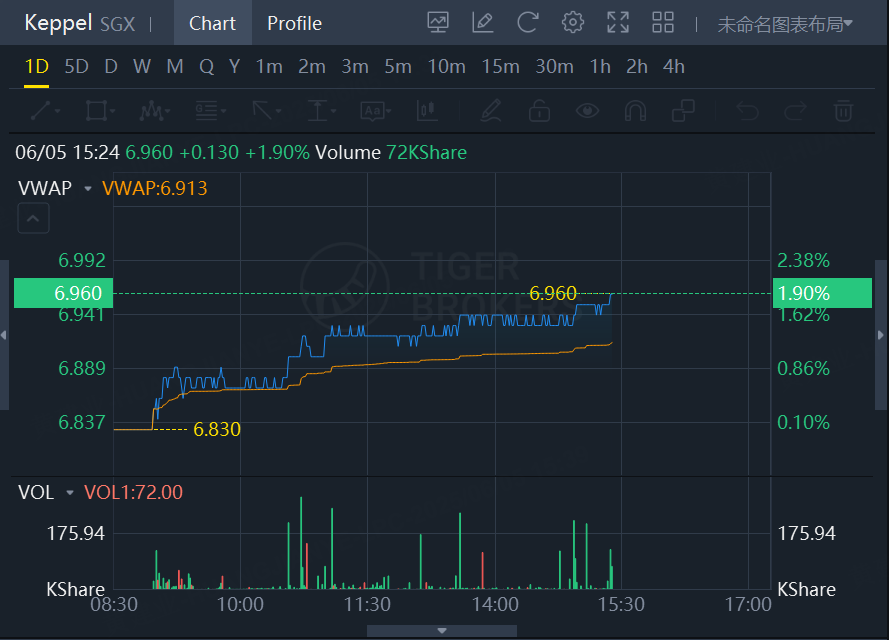
Task: Click the green 1.90% change tag
Action: tap(822, 293)
